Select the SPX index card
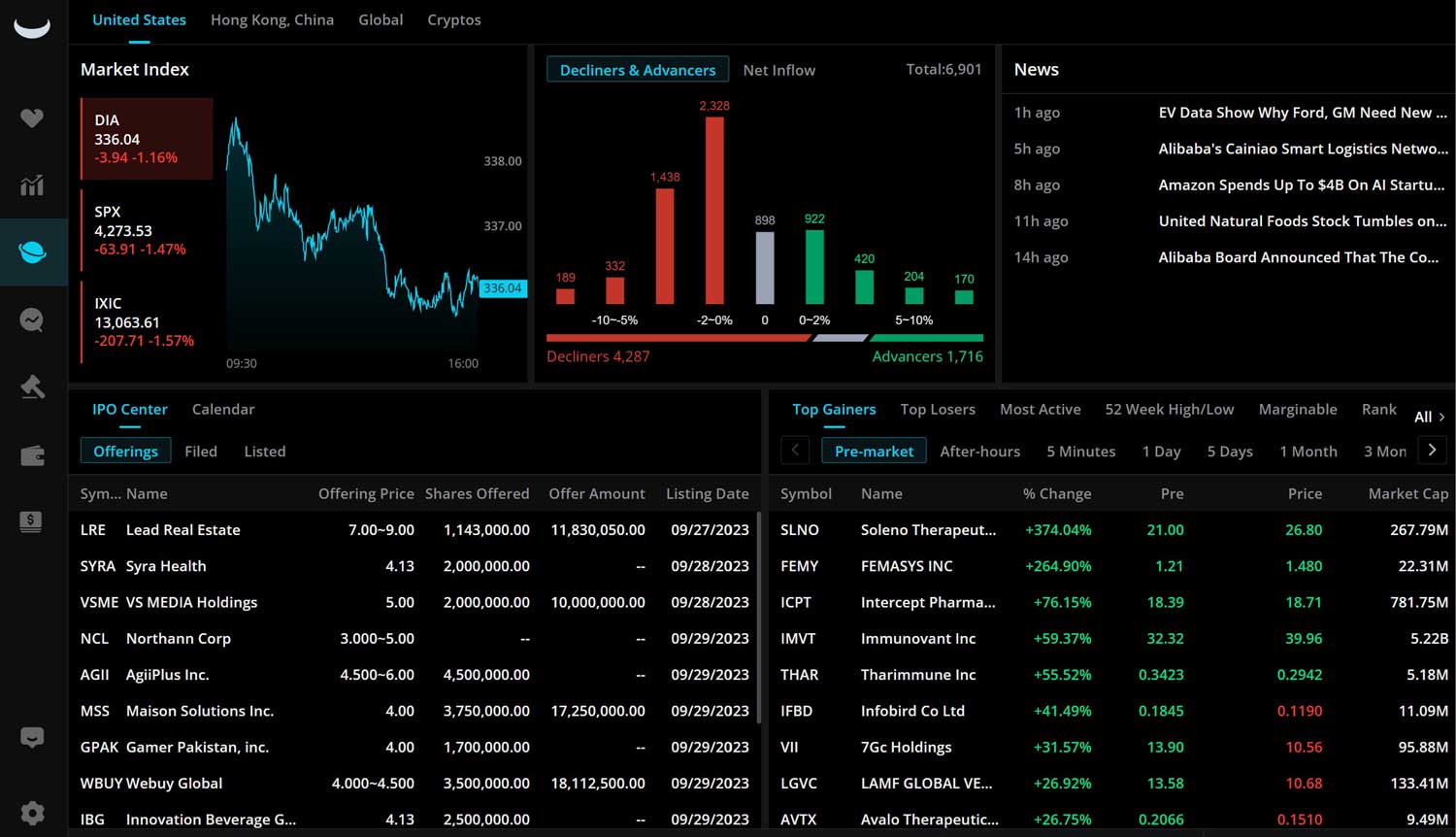The image size is (1456, 837). (x=147, y=230)
